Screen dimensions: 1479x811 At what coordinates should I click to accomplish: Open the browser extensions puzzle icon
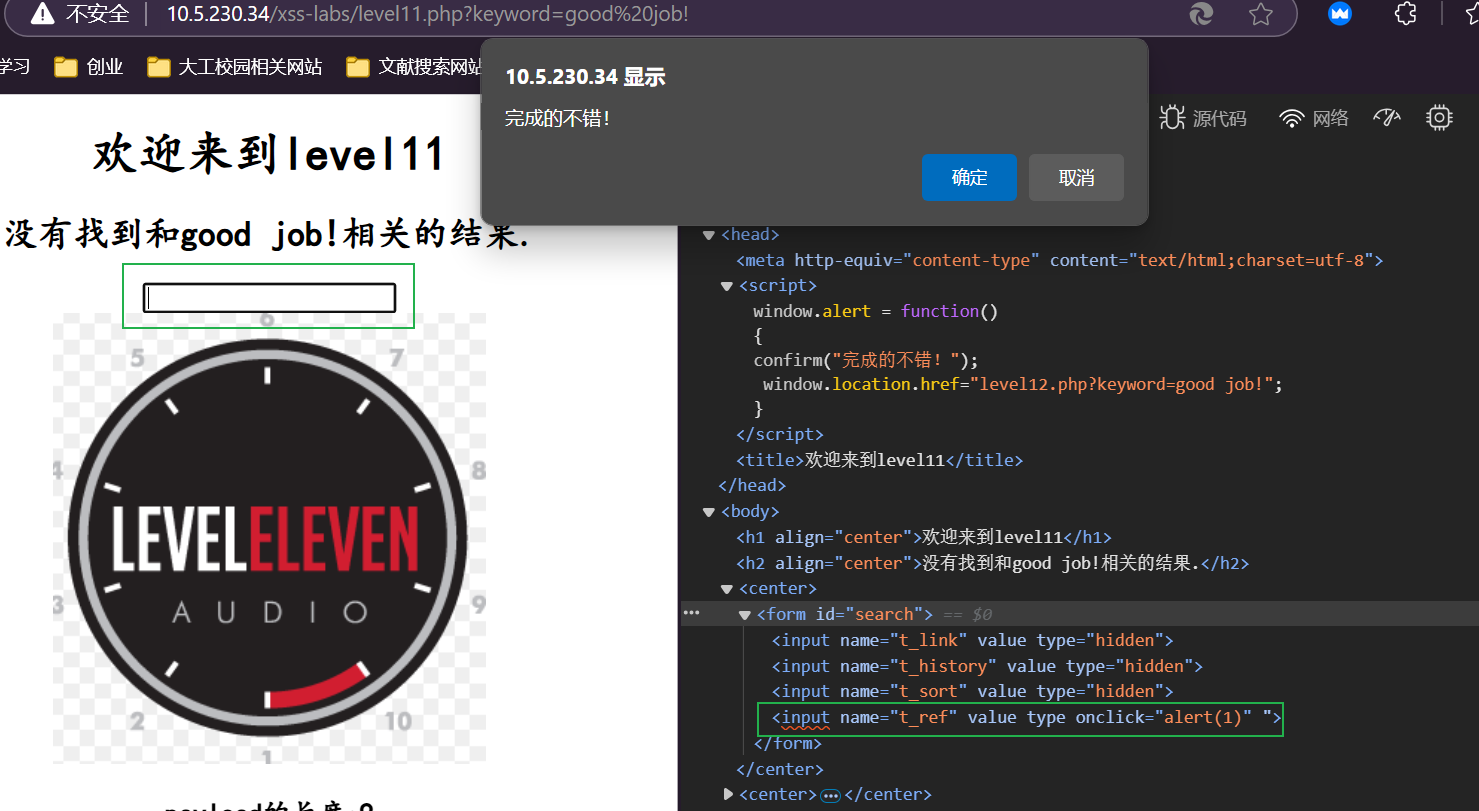1405,14
